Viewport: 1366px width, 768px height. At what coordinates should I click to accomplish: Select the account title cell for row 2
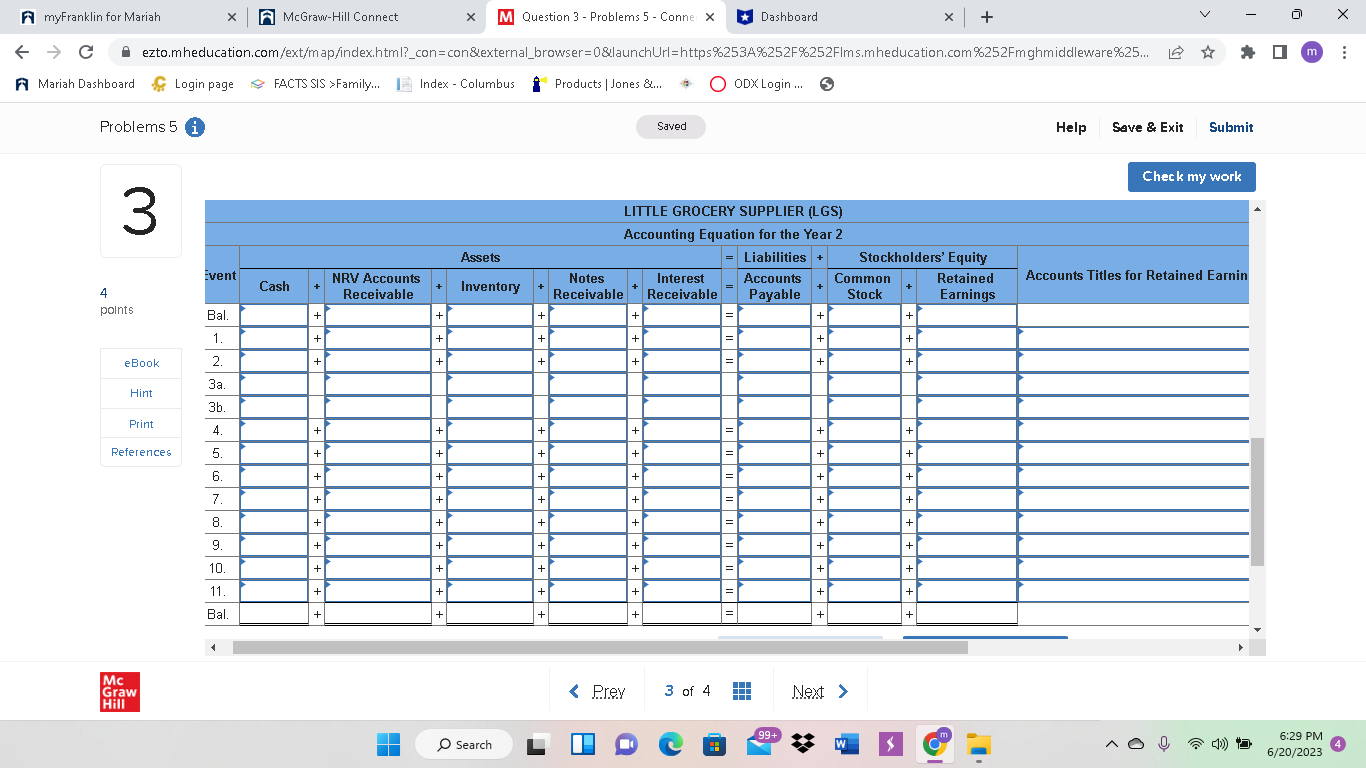point(1134,361)
